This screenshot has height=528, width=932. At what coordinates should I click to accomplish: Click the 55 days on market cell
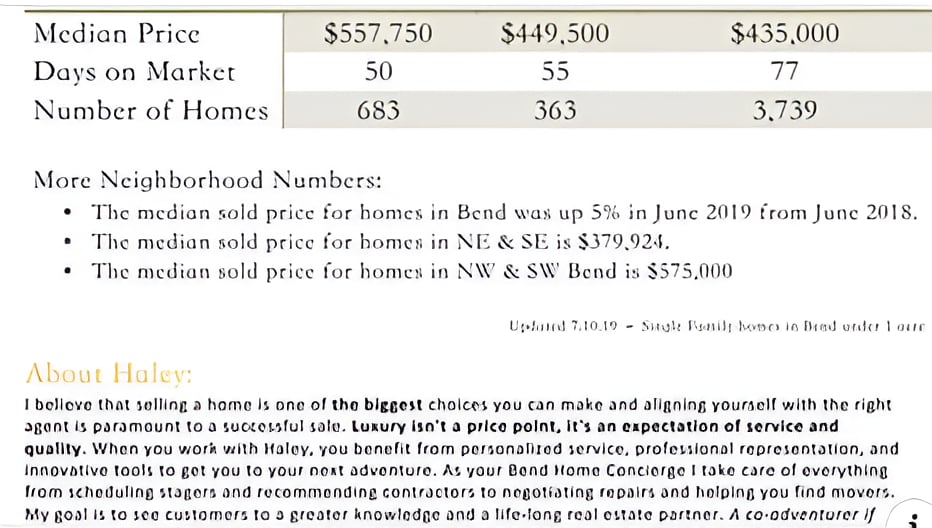(x=555, y=71)
